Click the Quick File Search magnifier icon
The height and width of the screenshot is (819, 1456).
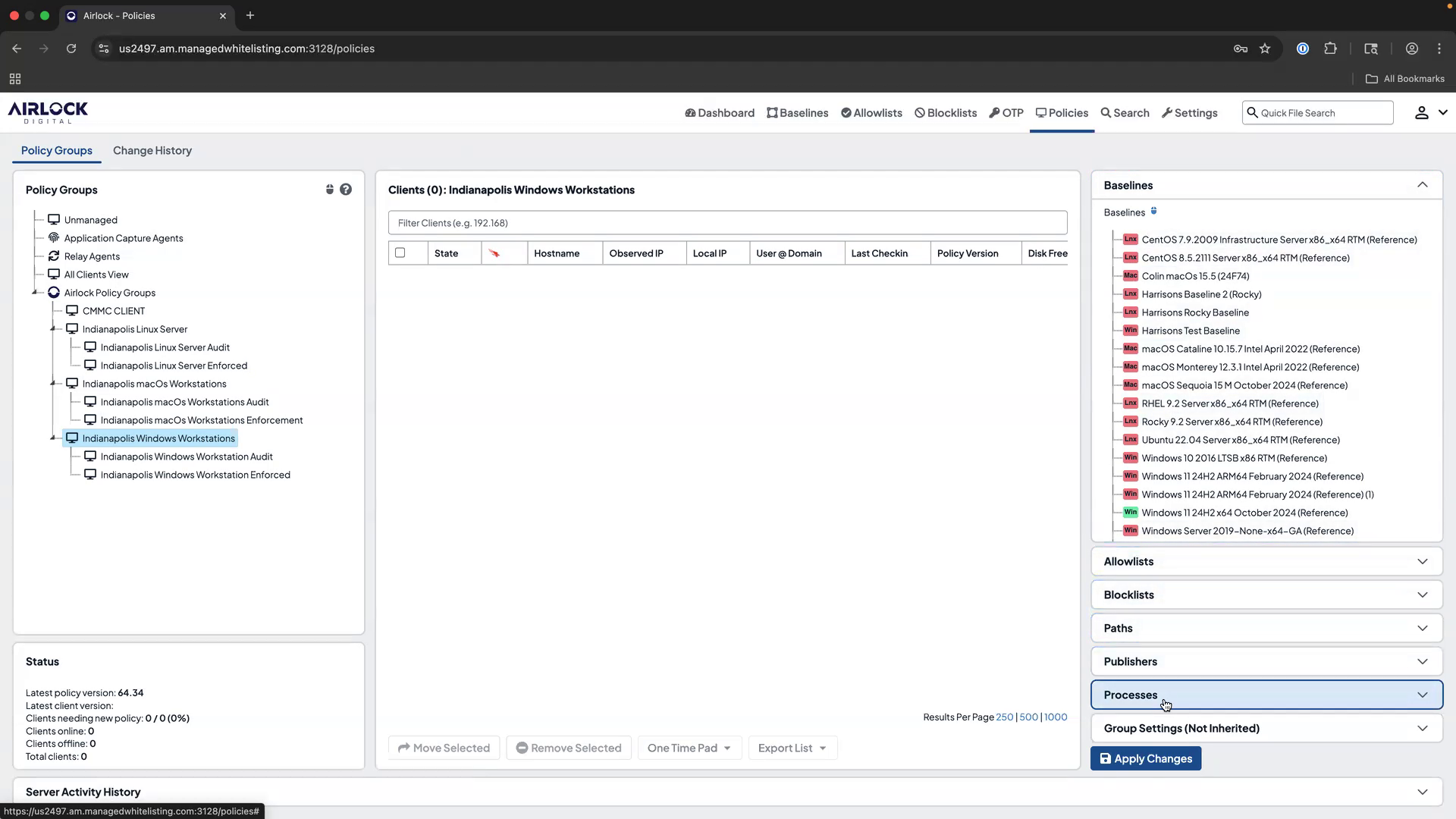coord(1252,112)
